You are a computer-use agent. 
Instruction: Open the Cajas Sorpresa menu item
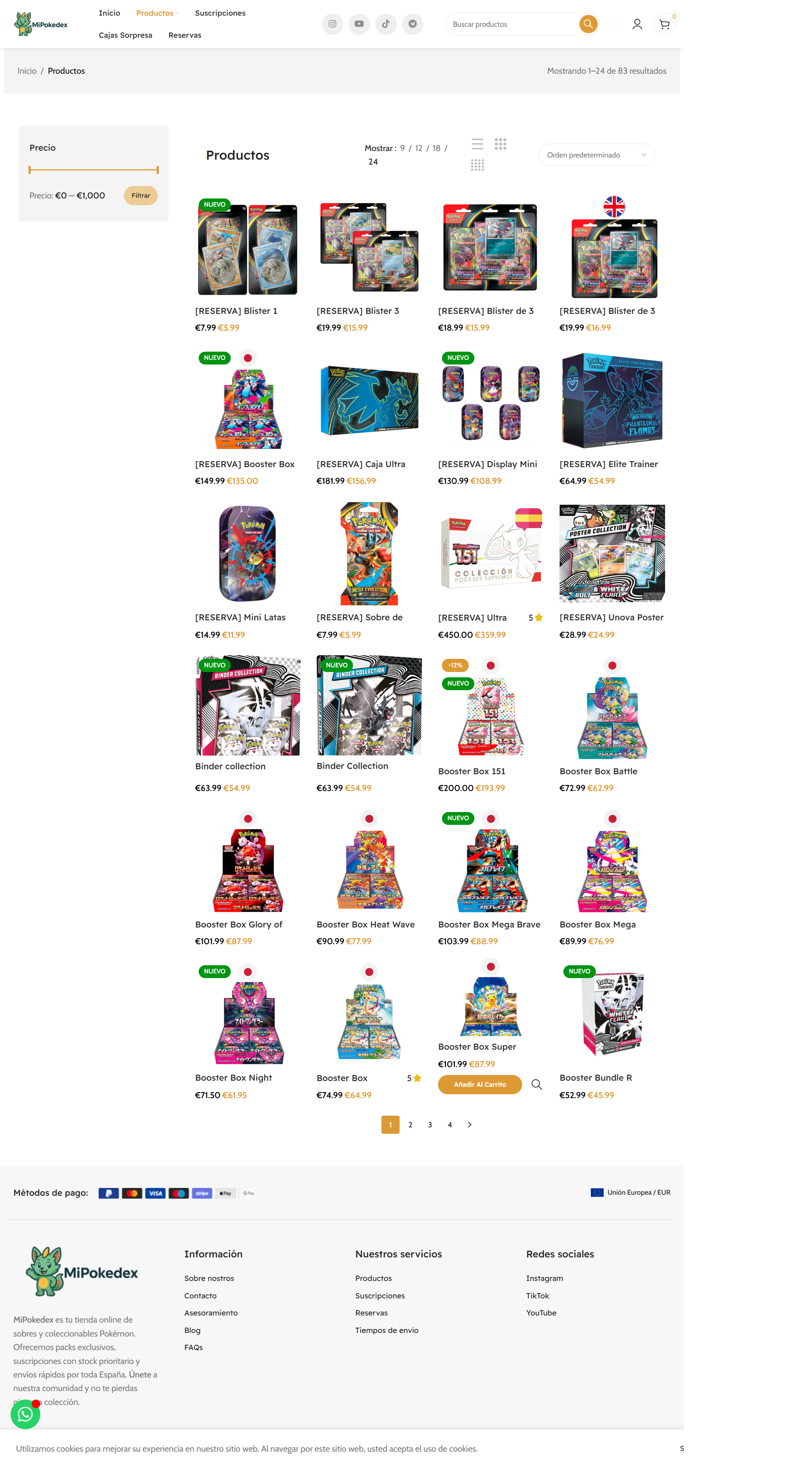125,35
